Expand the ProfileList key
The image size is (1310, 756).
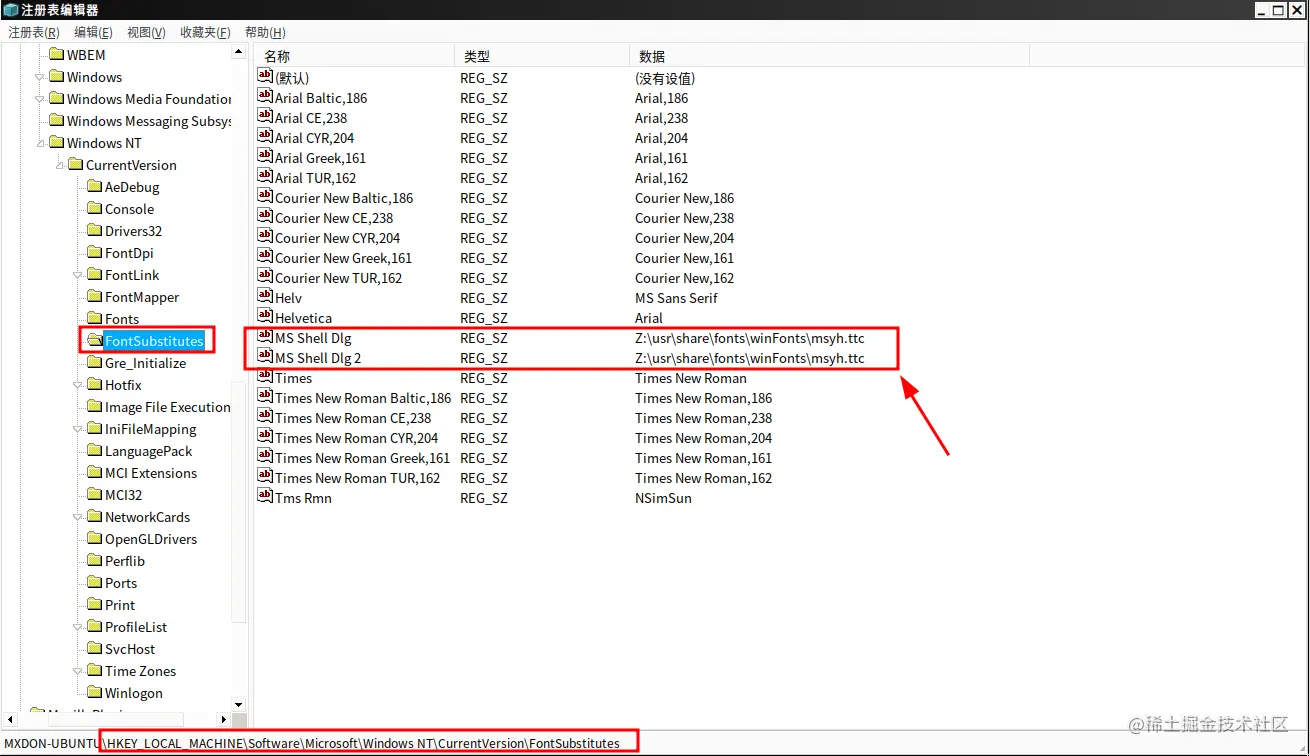coord(79,627)
